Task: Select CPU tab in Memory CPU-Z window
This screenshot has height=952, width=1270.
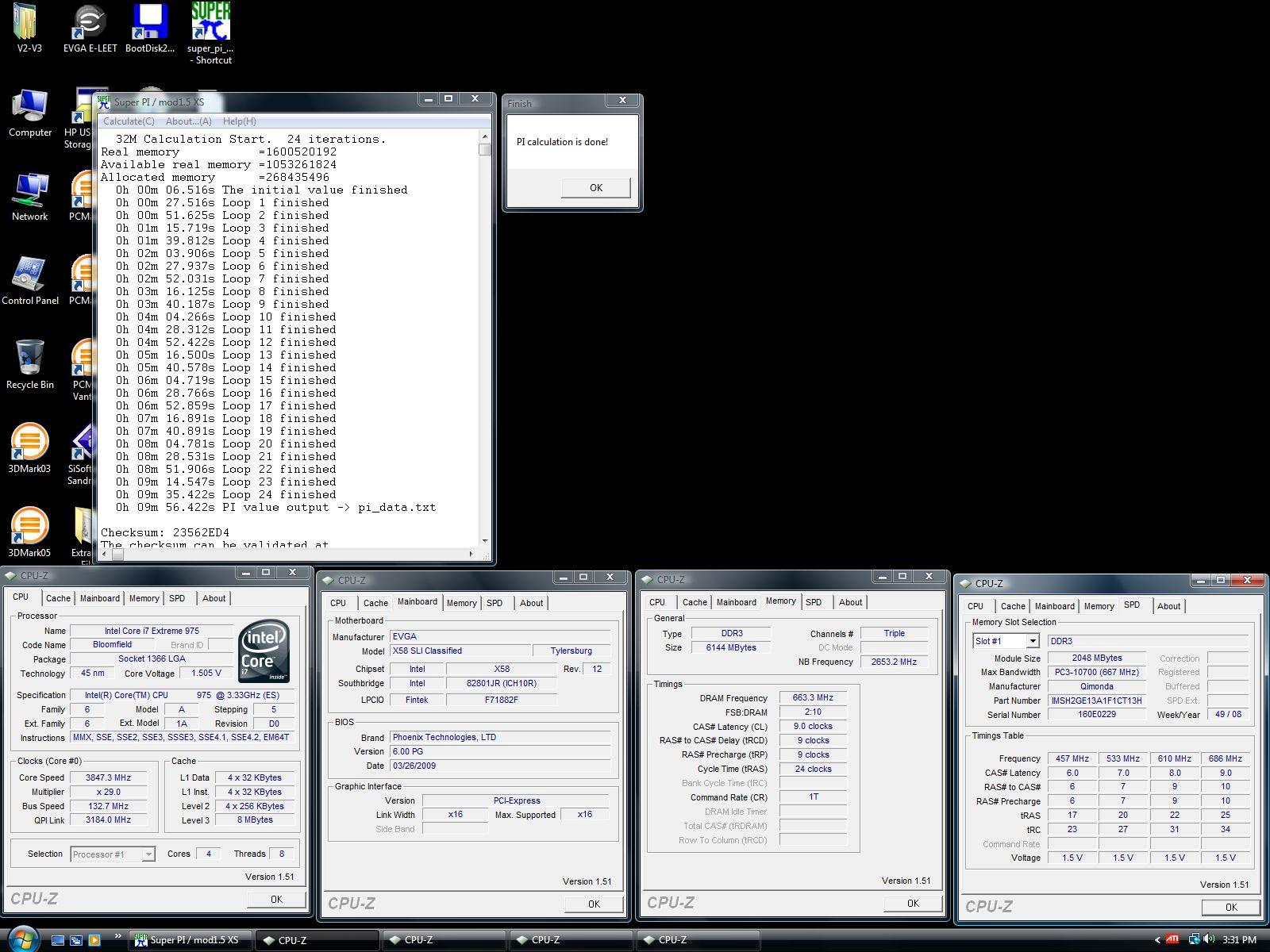Action: [x=657, y=602]
